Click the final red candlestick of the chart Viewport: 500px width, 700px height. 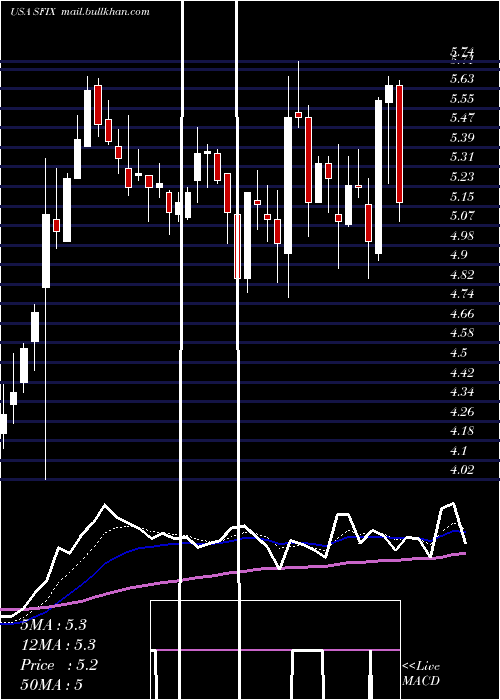(x=400, y=144)
